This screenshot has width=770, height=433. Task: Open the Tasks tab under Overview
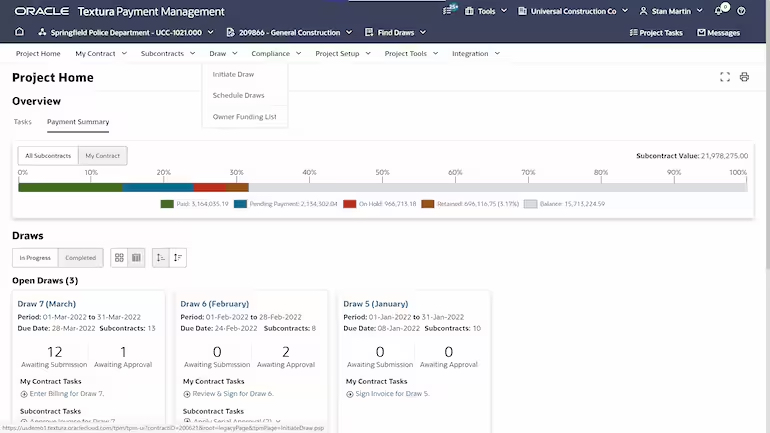23,122
